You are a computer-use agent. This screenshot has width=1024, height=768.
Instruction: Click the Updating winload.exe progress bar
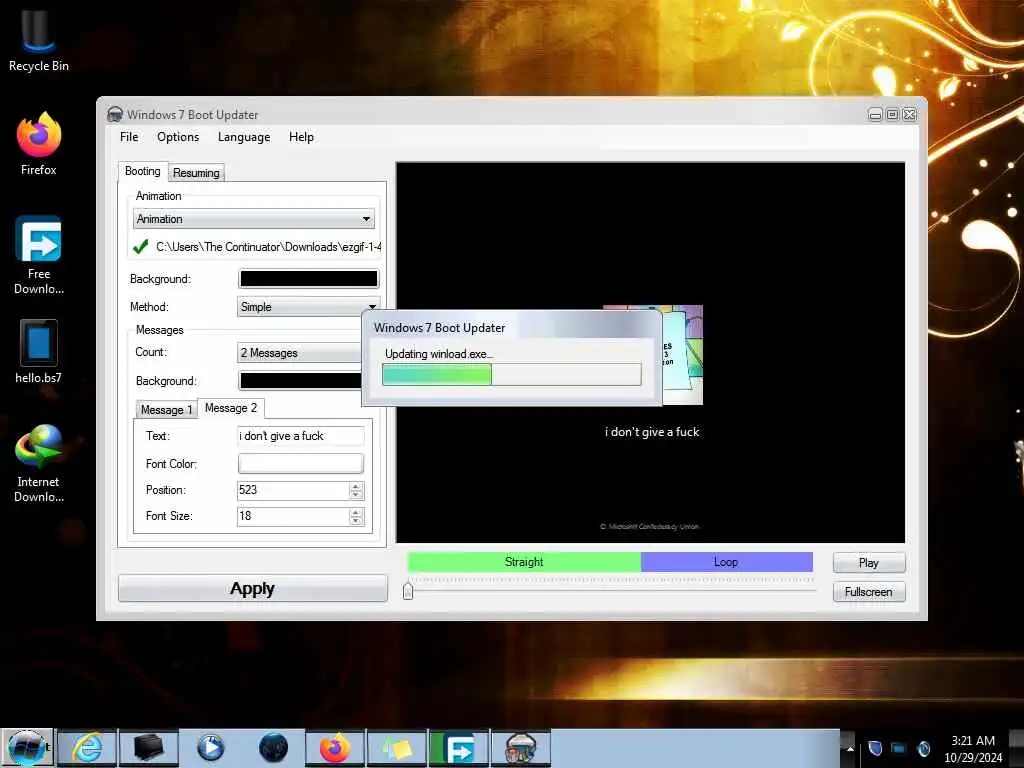511,375
